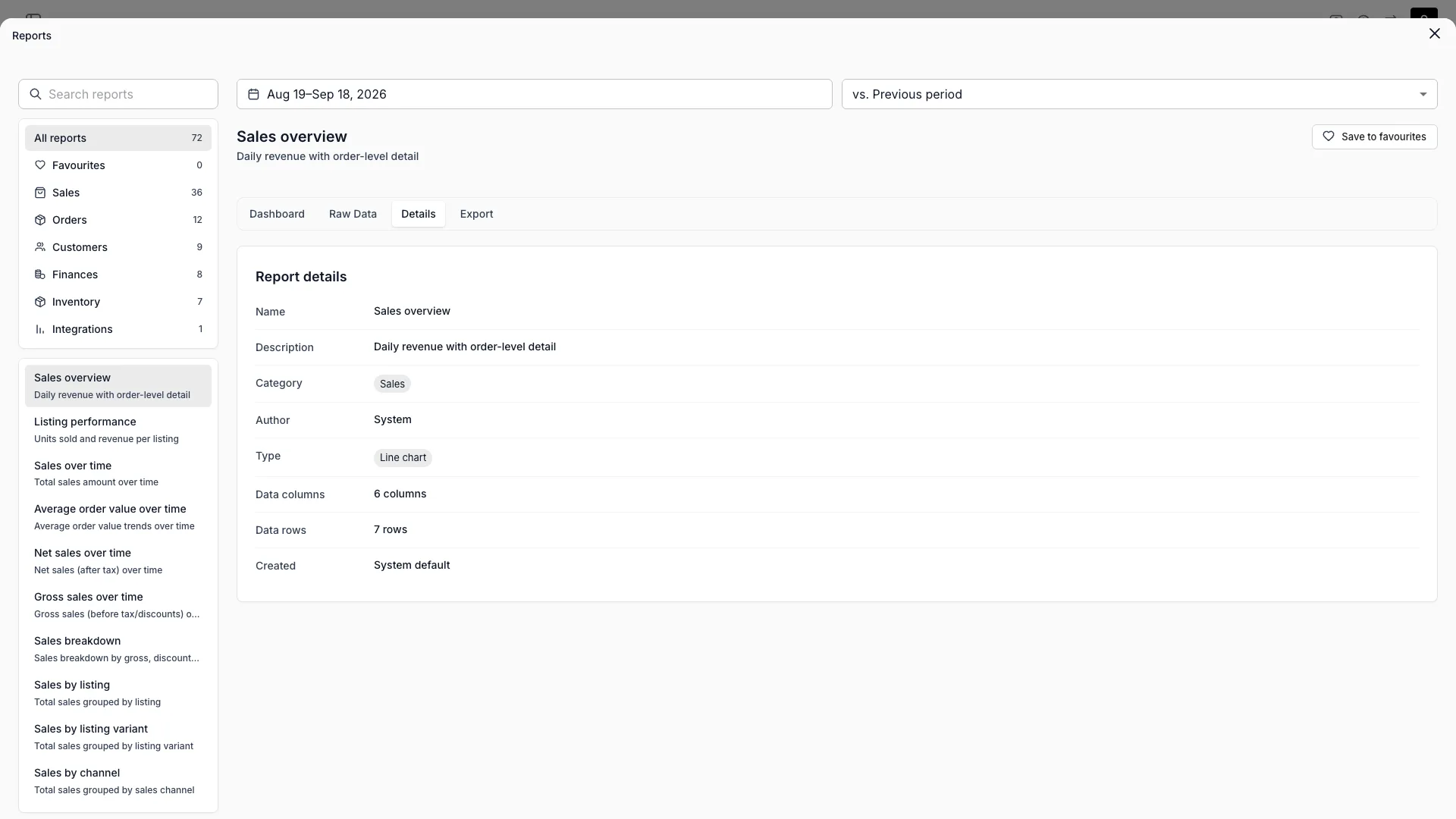Click the calendar icon in date field

(253, 94)
